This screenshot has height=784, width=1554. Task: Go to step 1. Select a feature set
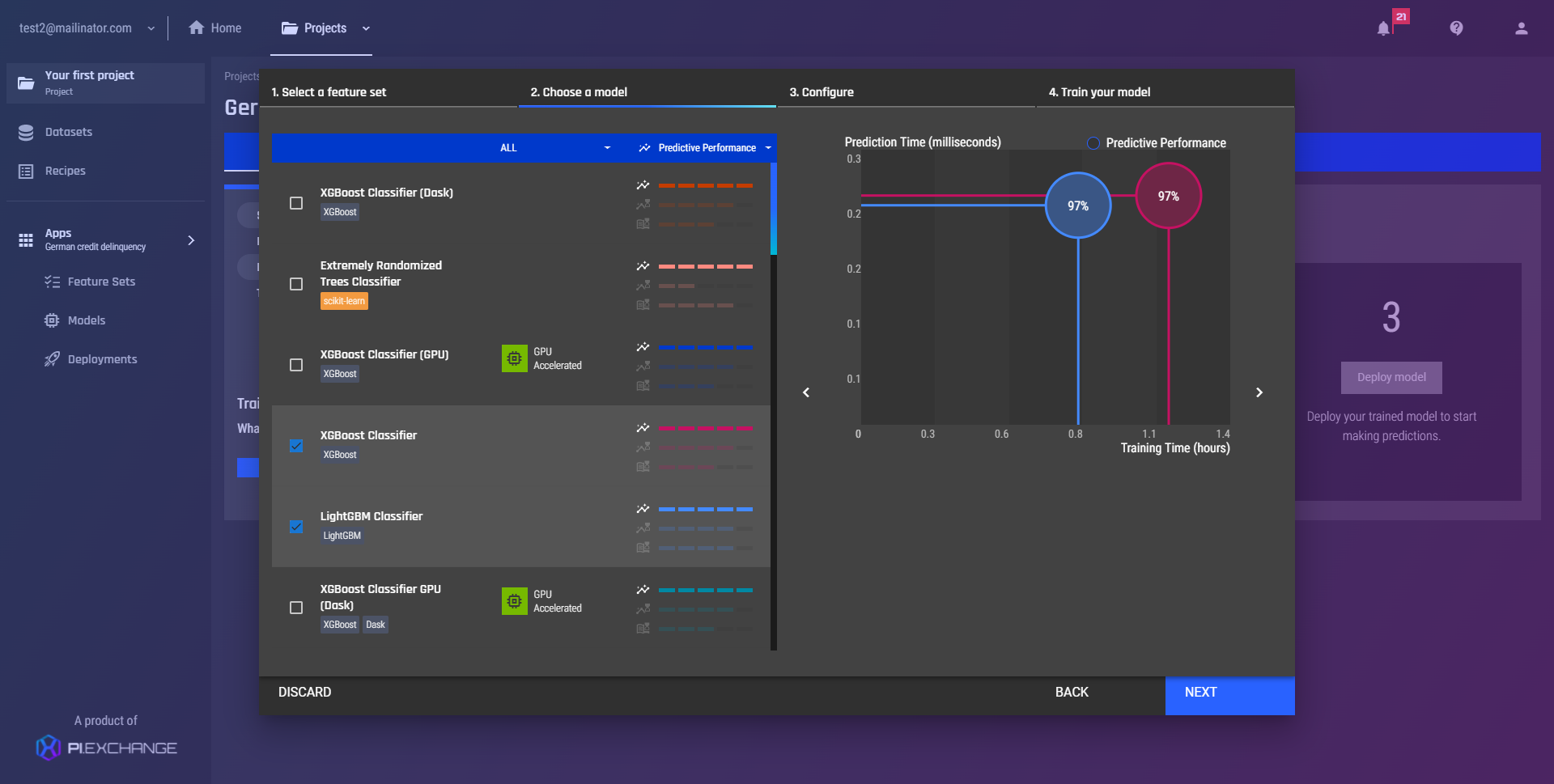329,92
